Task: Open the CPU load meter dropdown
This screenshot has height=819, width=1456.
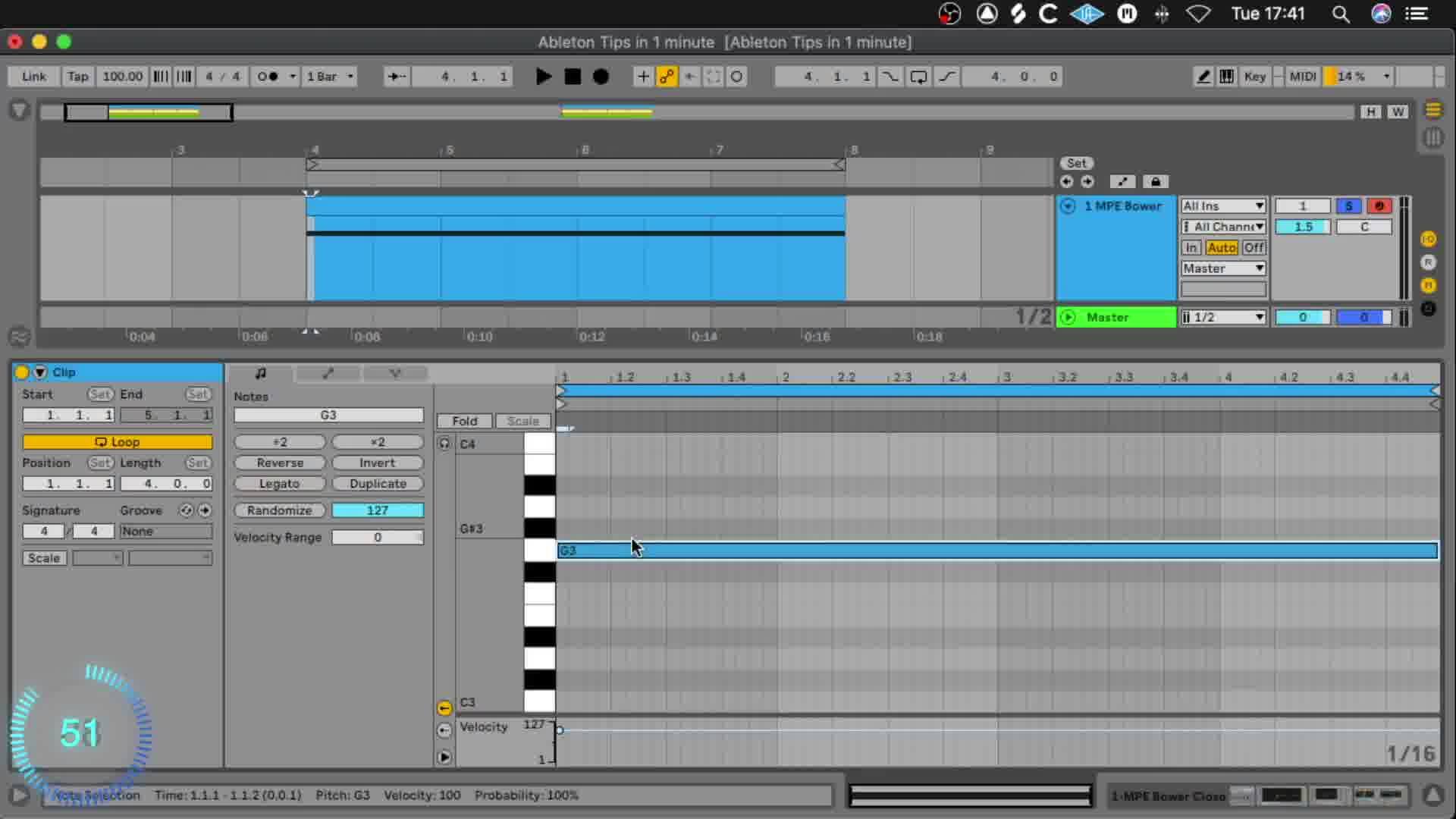Action: click(x=1386, y=77)
